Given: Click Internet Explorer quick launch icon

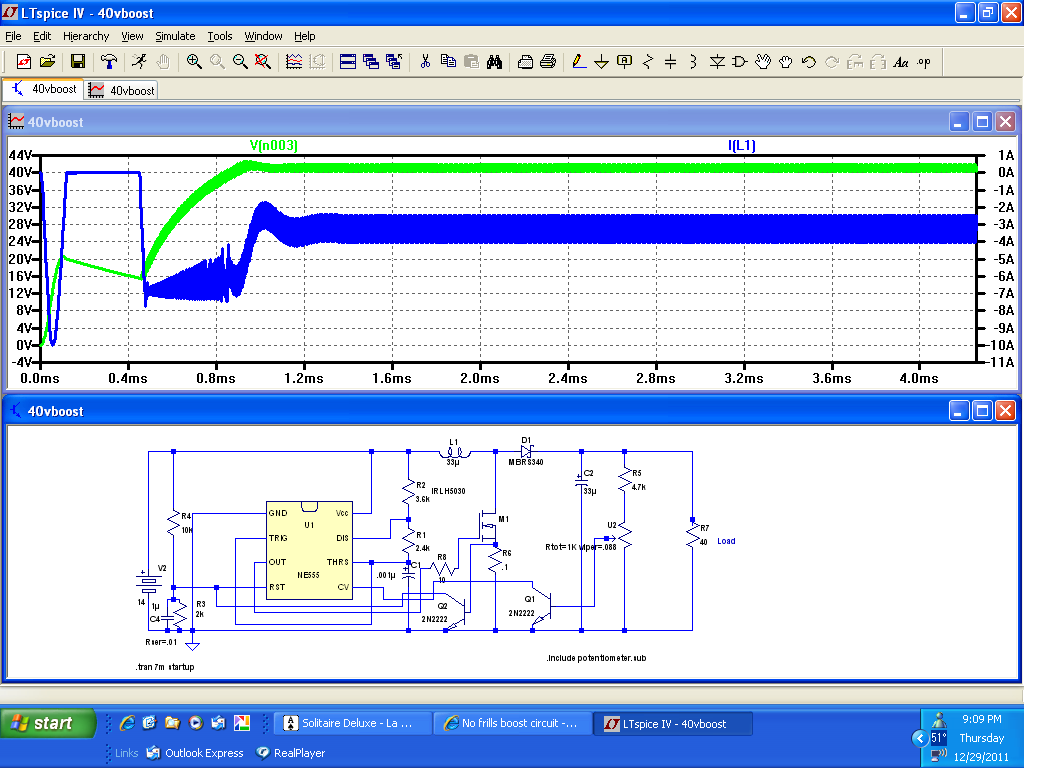Looking at the screenshot, I should pos(127,723).
